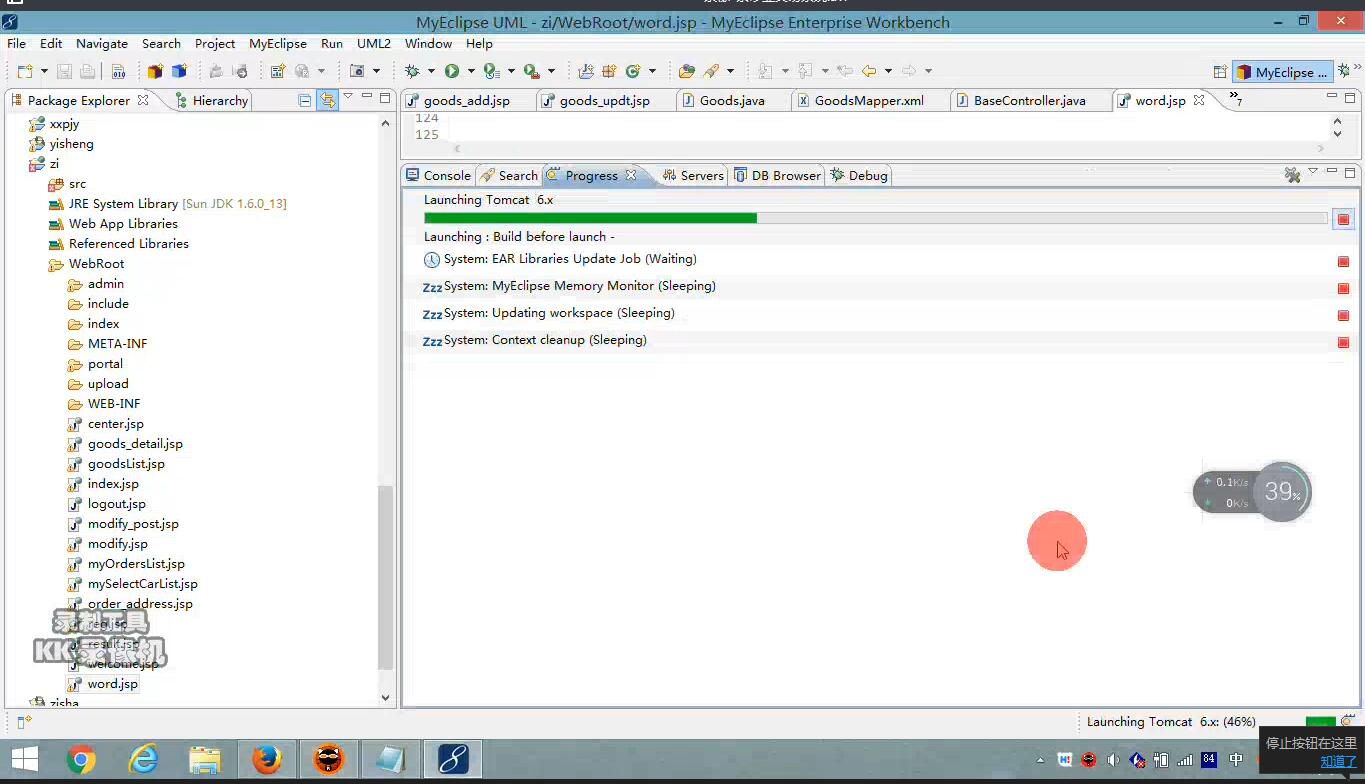Cancel the Updating workspace job
1365x784 pixels.
point(1343,315)
